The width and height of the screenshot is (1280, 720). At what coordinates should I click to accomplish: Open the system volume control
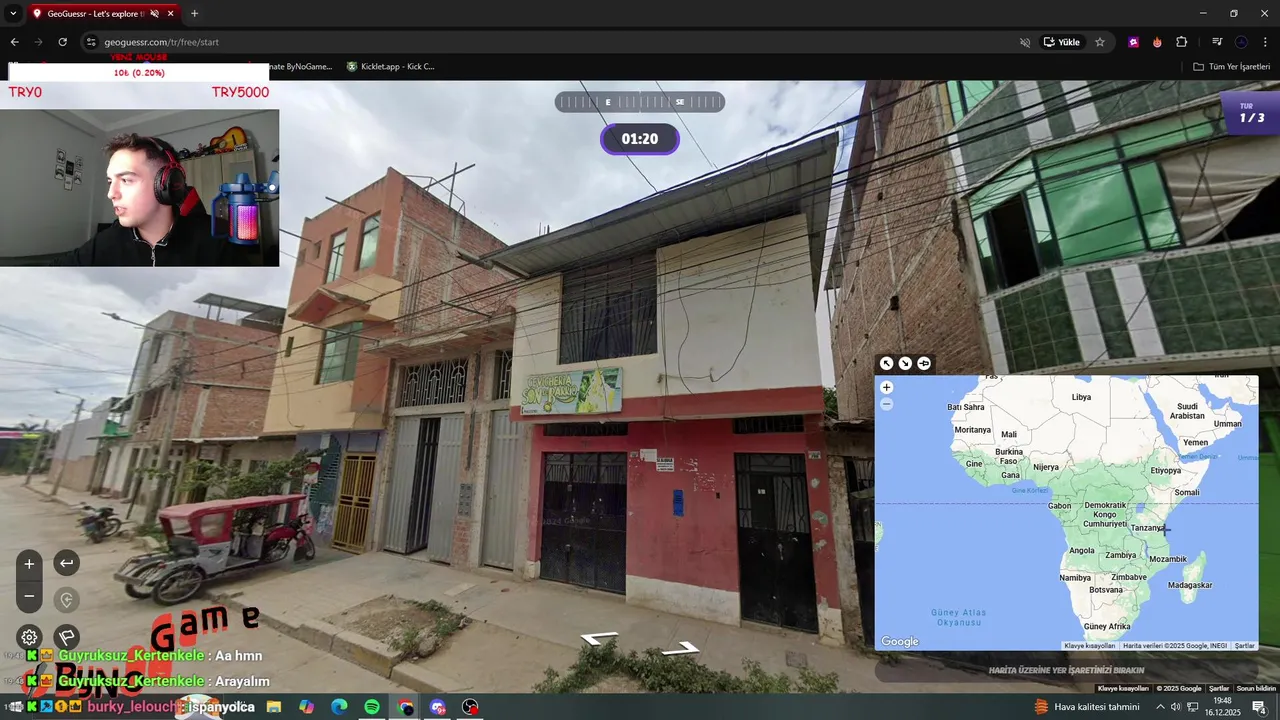(x=1176, y=707)
